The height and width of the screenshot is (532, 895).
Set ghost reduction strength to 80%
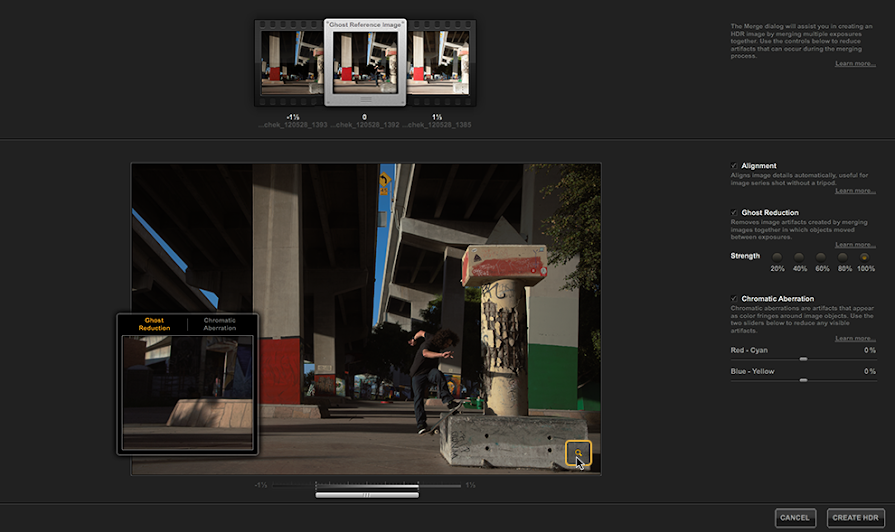843,257
